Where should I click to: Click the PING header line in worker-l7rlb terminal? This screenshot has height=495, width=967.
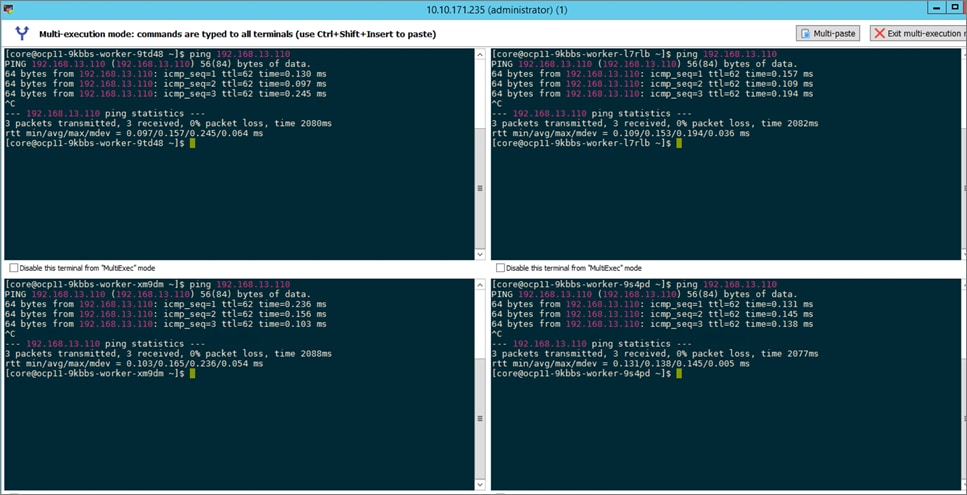[644, 64]
